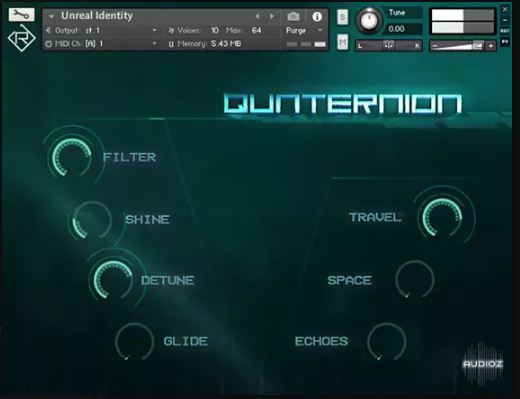Screen dimensions: 520x399
Task: Click the volume minus button
Action: coord(434,46)
